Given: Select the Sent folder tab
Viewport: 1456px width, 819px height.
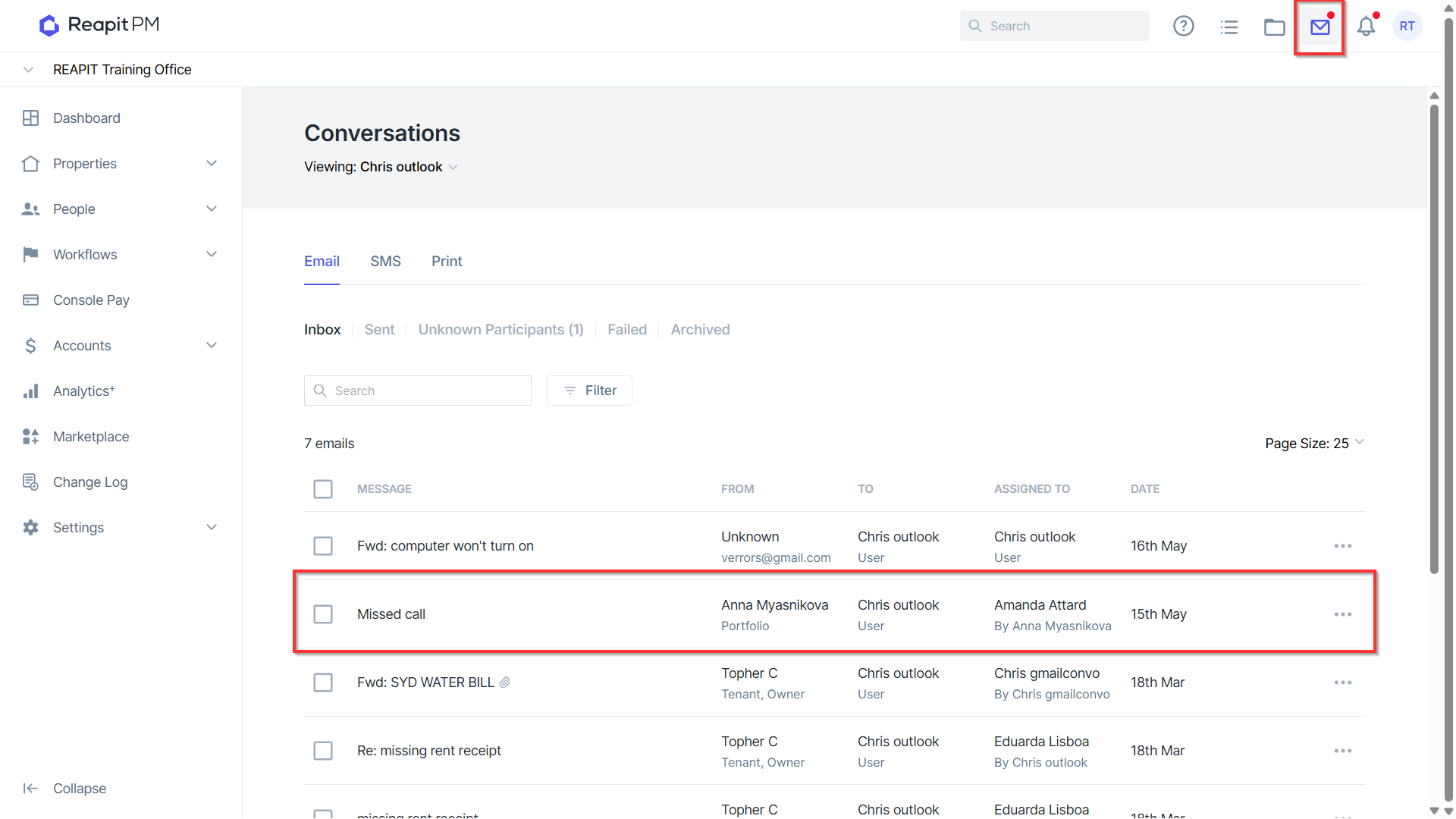Looking at the screenshot, I should click(x=379, y=330).
